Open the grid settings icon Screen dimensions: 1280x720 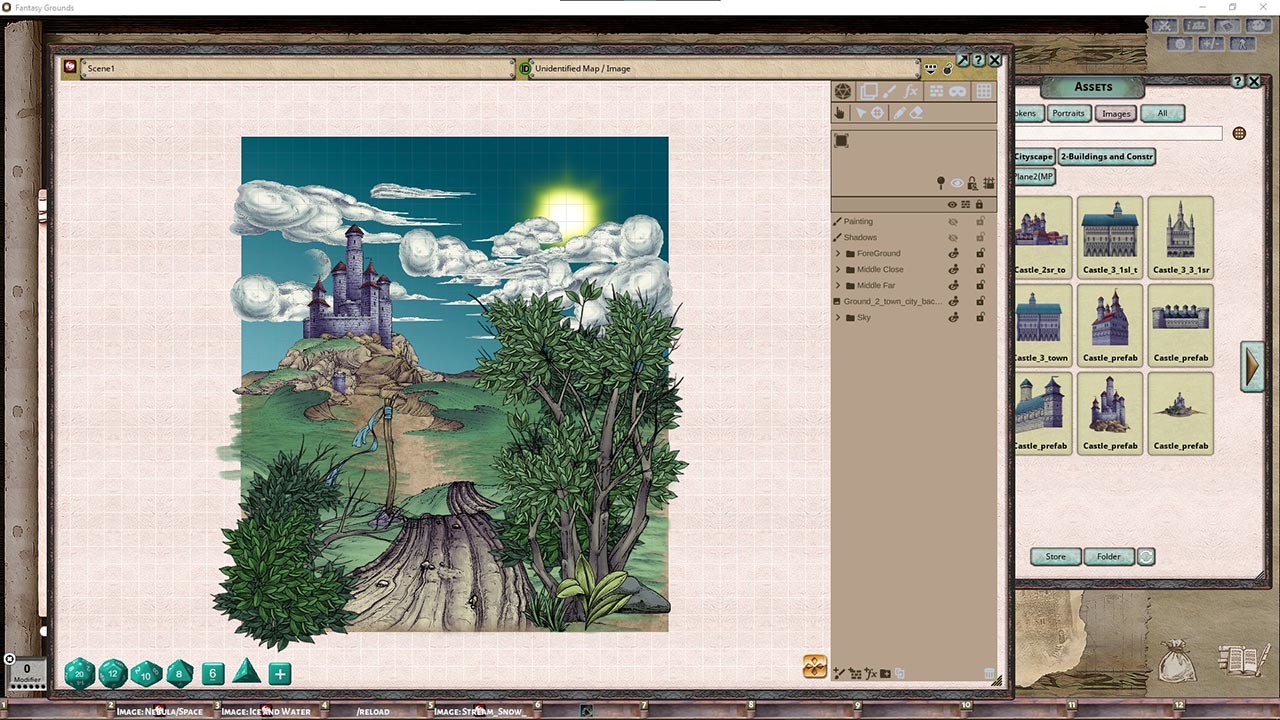coord(983,91)
